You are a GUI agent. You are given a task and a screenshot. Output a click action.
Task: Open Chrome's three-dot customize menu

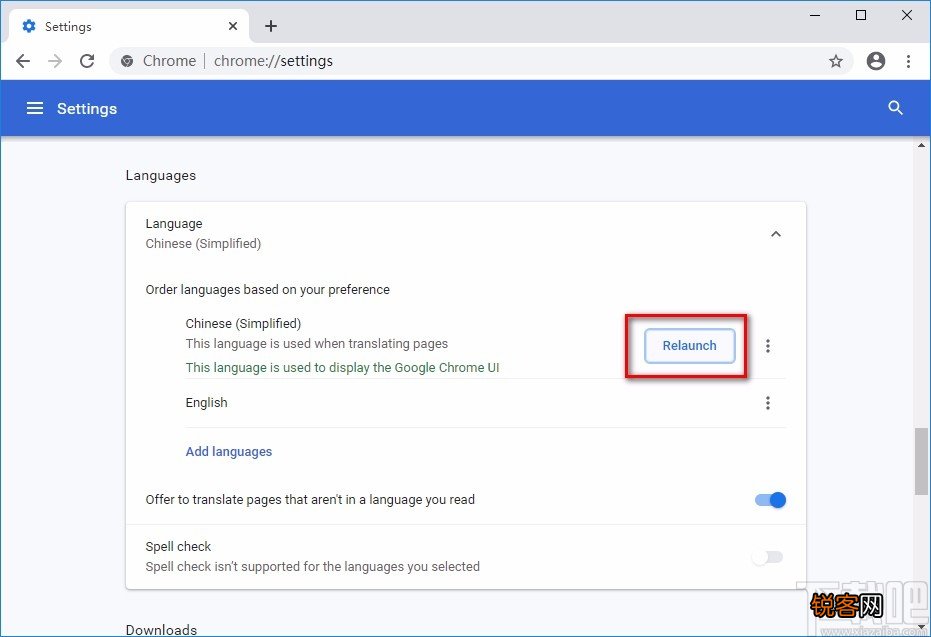908,61
